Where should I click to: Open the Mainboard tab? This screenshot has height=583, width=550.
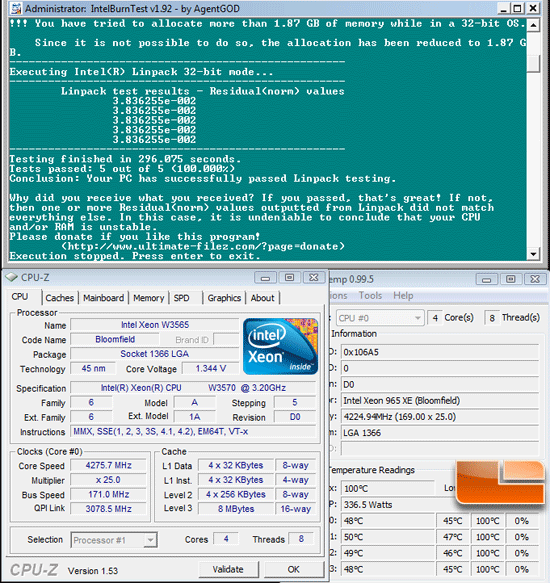pyautogui.click(x=103, y=298)
